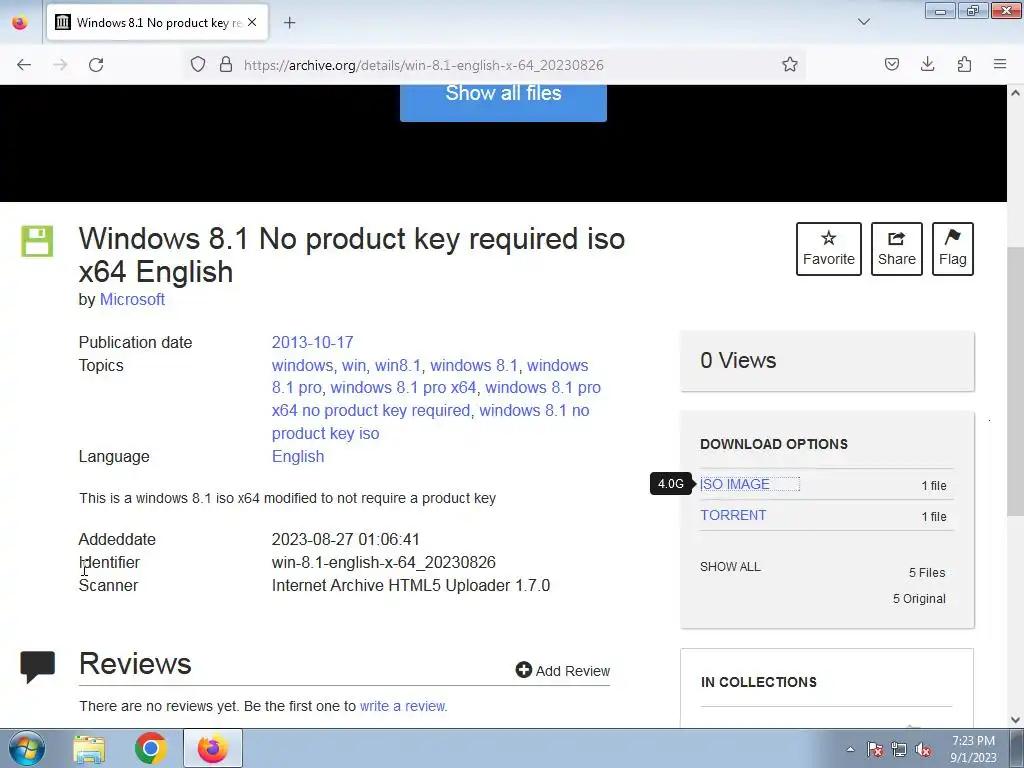
Task: Favorite this item with the star button
Action: [829, 249]
